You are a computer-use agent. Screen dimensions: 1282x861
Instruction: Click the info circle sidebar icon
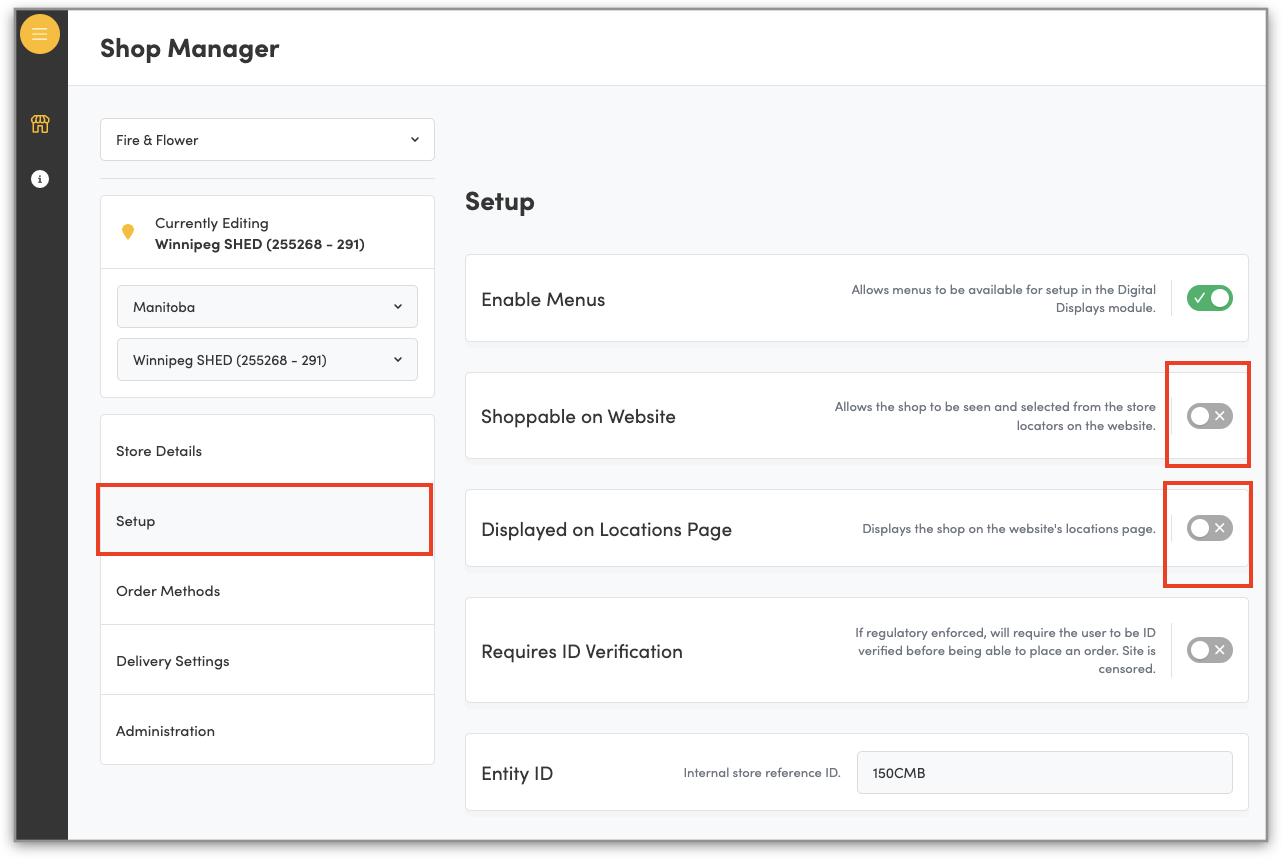coord(40,179)
